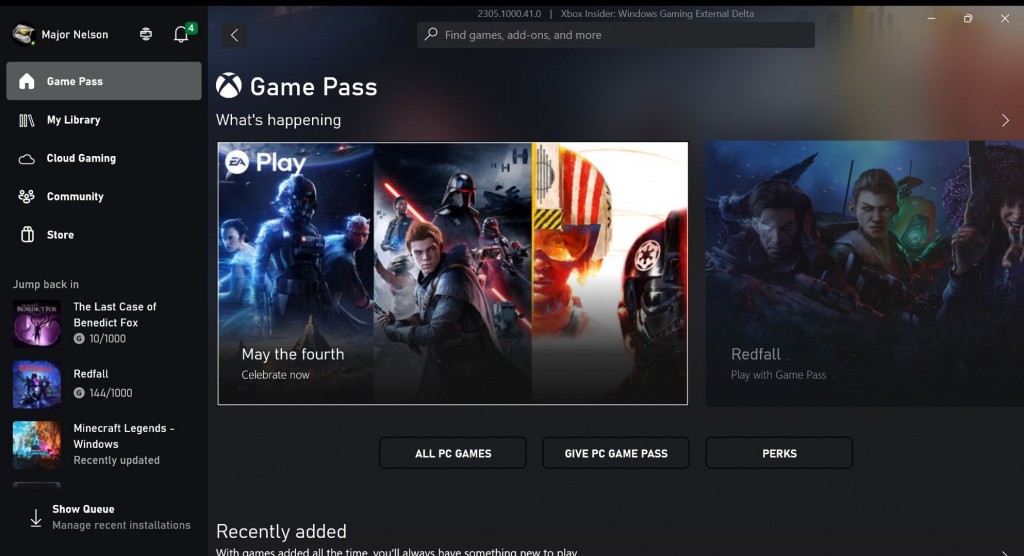Click the Xbox logo beside Game Pass title
This screenshot has height=556, width=1024.
coord(229,86)
